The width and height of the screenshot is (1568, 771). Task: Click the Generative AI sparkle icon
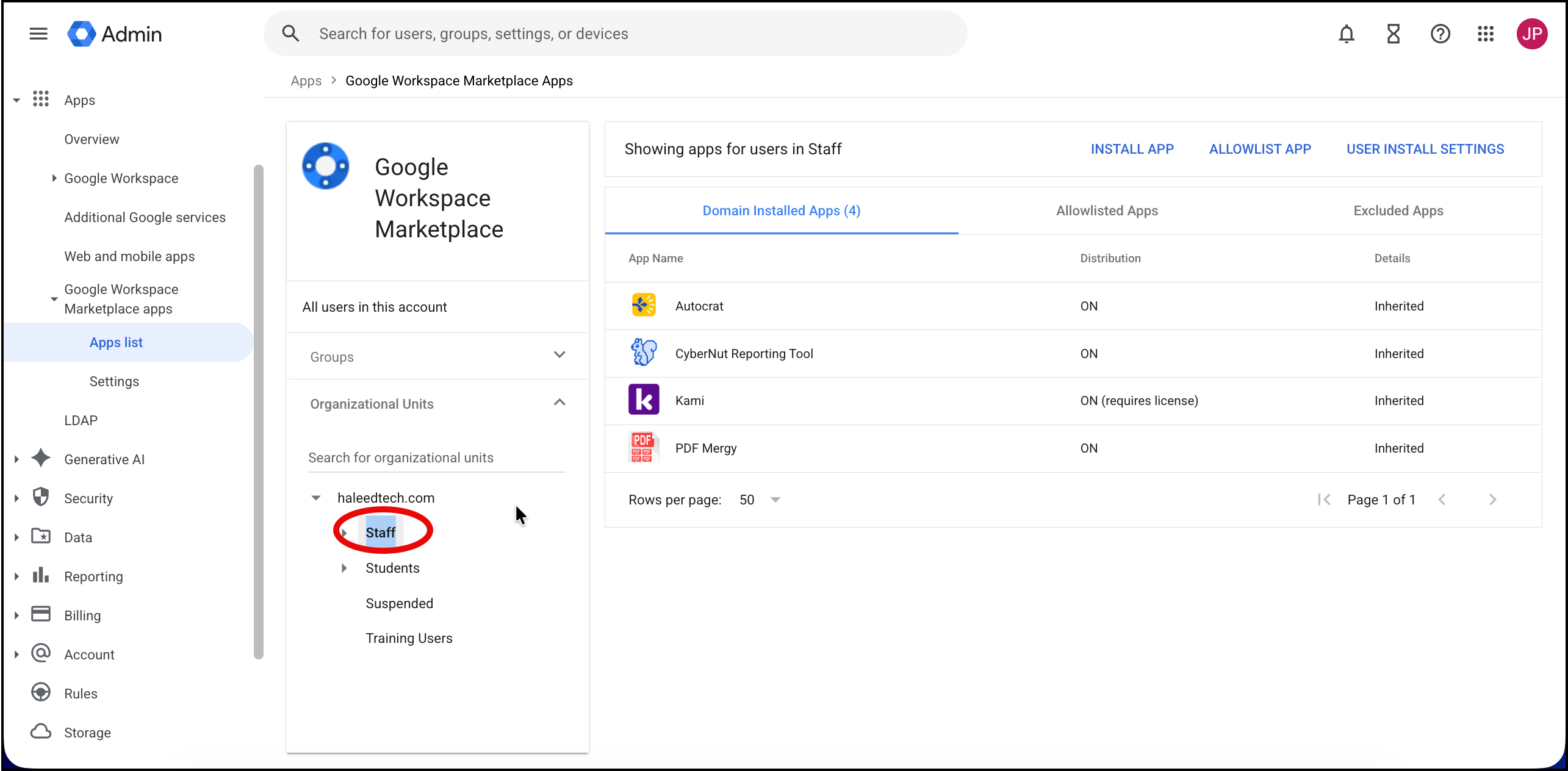(x=41, y=458)
